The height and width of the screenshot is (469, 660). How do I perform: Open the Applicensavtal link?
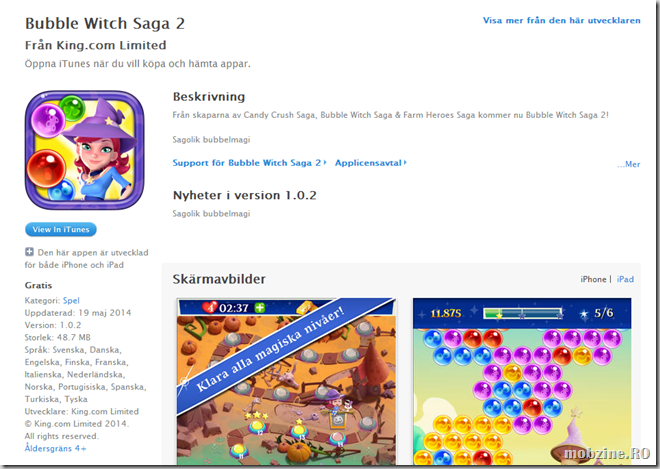coord(368,163)
